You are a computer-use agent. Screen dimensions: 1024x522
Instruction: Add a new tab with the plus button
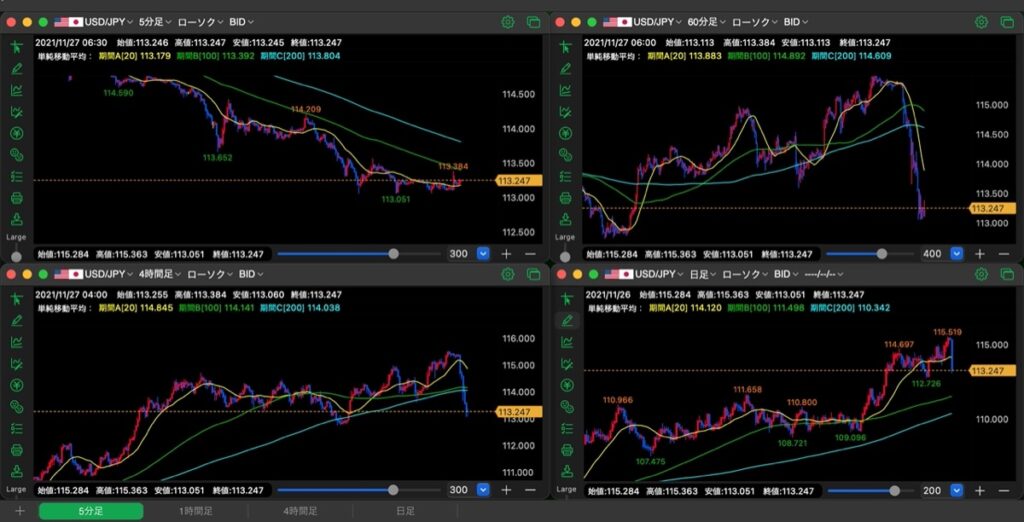coord(19,511)
